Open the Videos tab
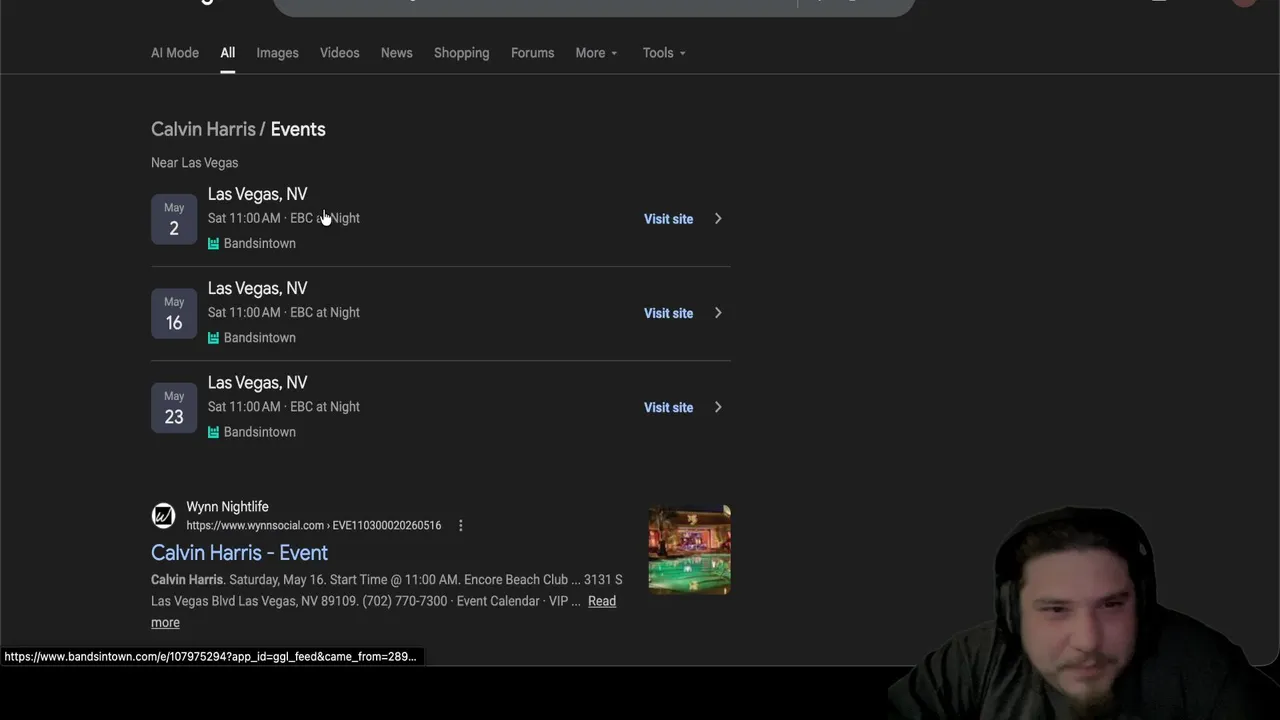This screenshot has width=1280, height=720. tap(339, 53)
